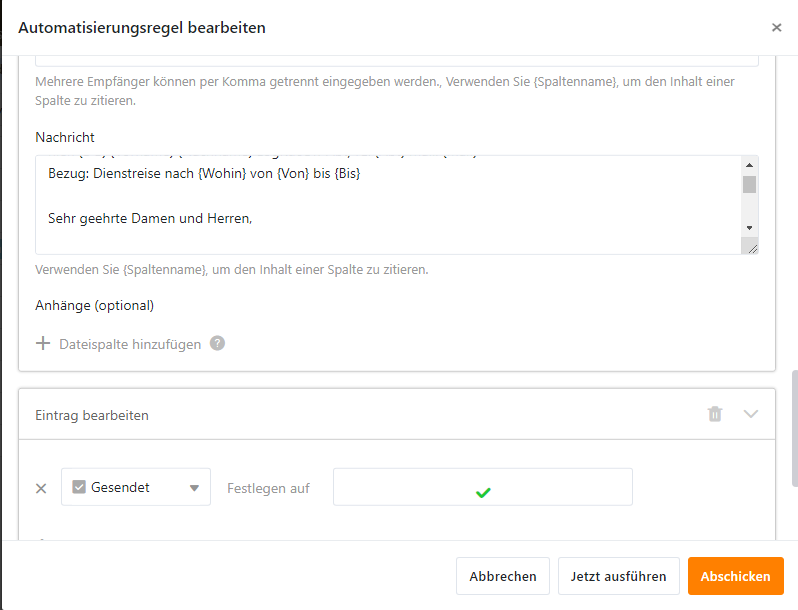Viewport: 798px width, 610px height.
Task: Submit the rule with Abschicken
Action: (735, 576)
